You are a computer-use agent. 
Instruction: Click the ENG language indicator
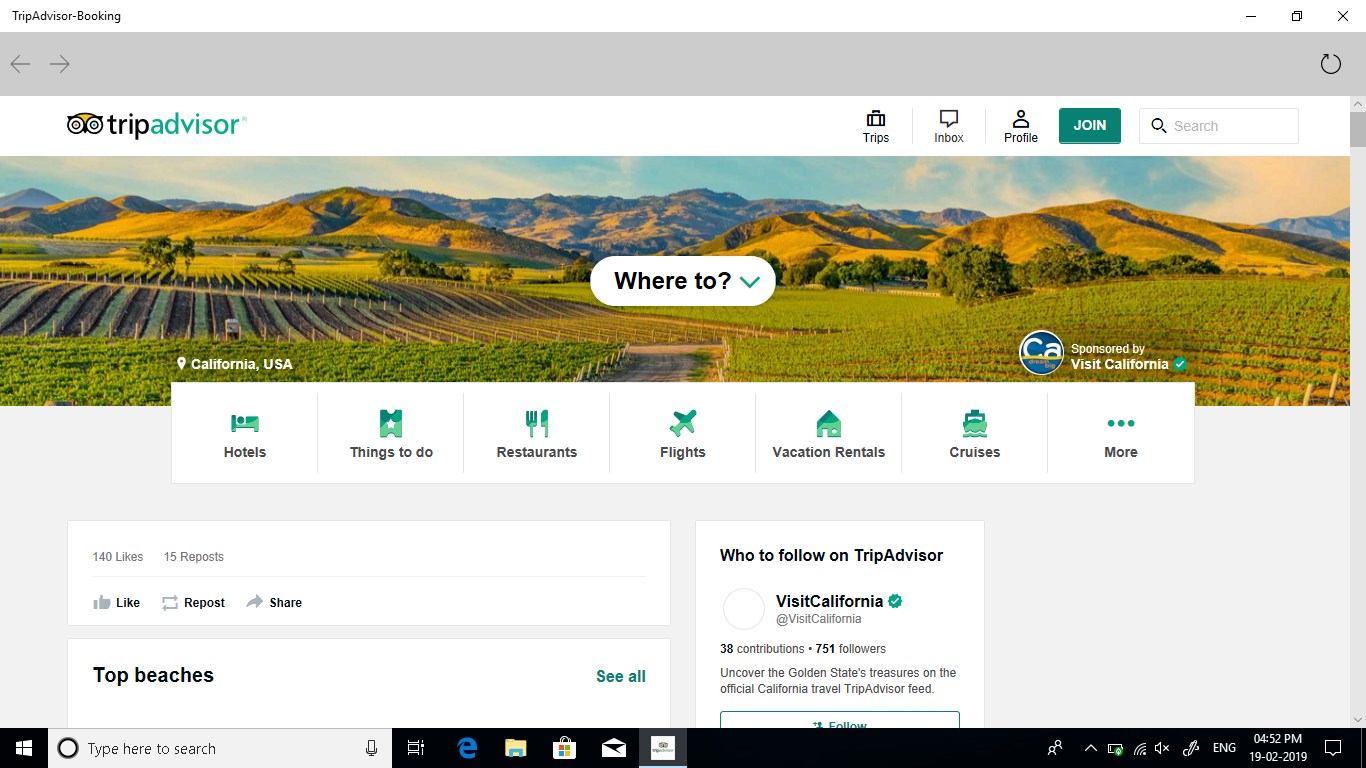coord(1224,748)
